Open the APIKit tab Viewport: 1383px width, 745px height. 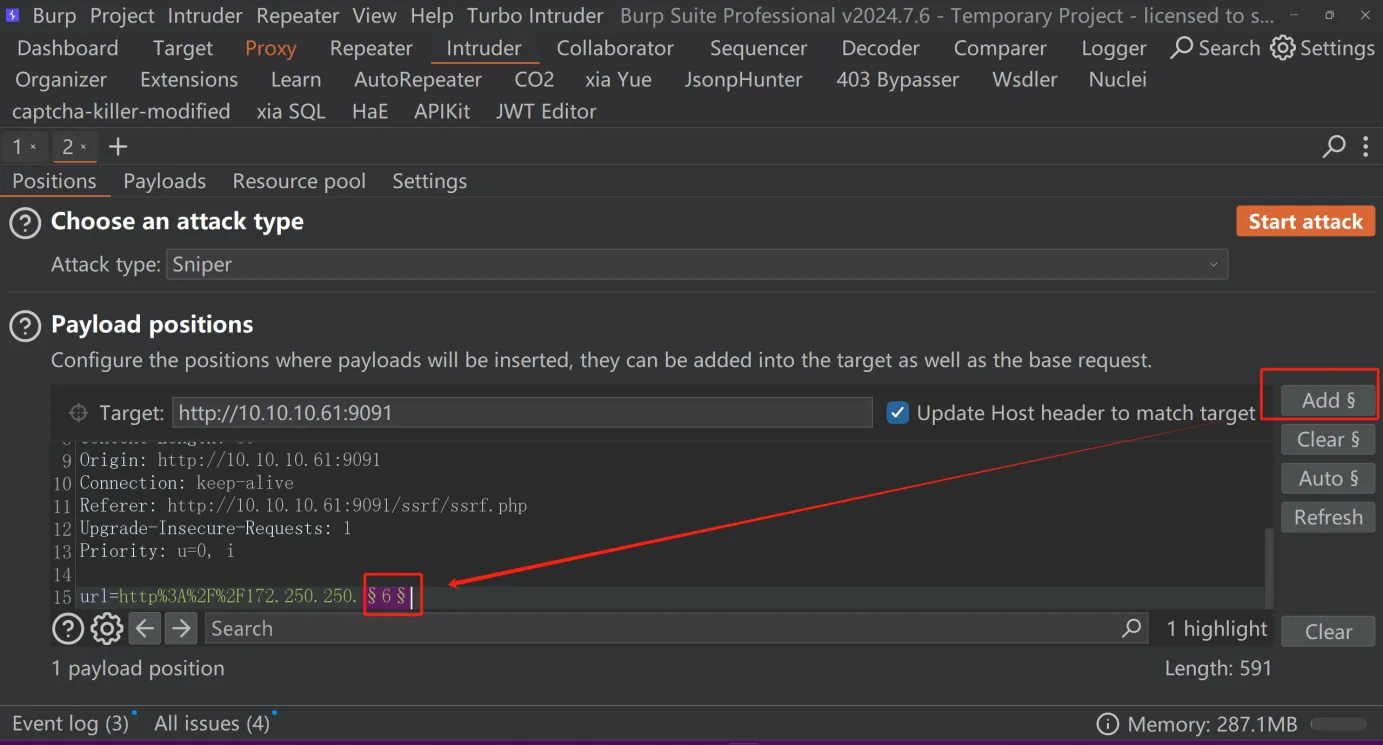442,112
